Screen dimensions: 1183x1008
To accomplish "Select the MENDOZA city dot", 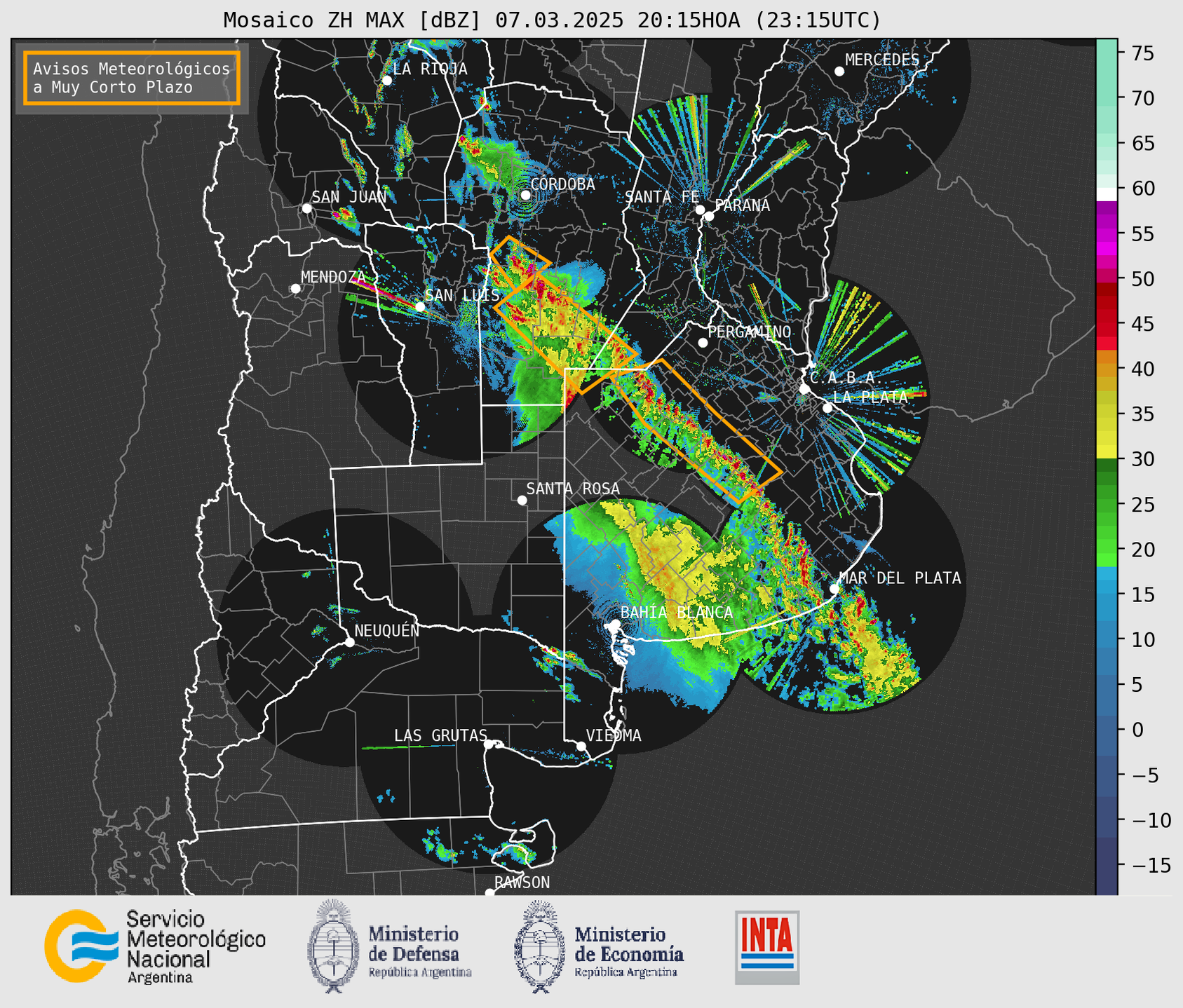I will (x=295, y=289).
